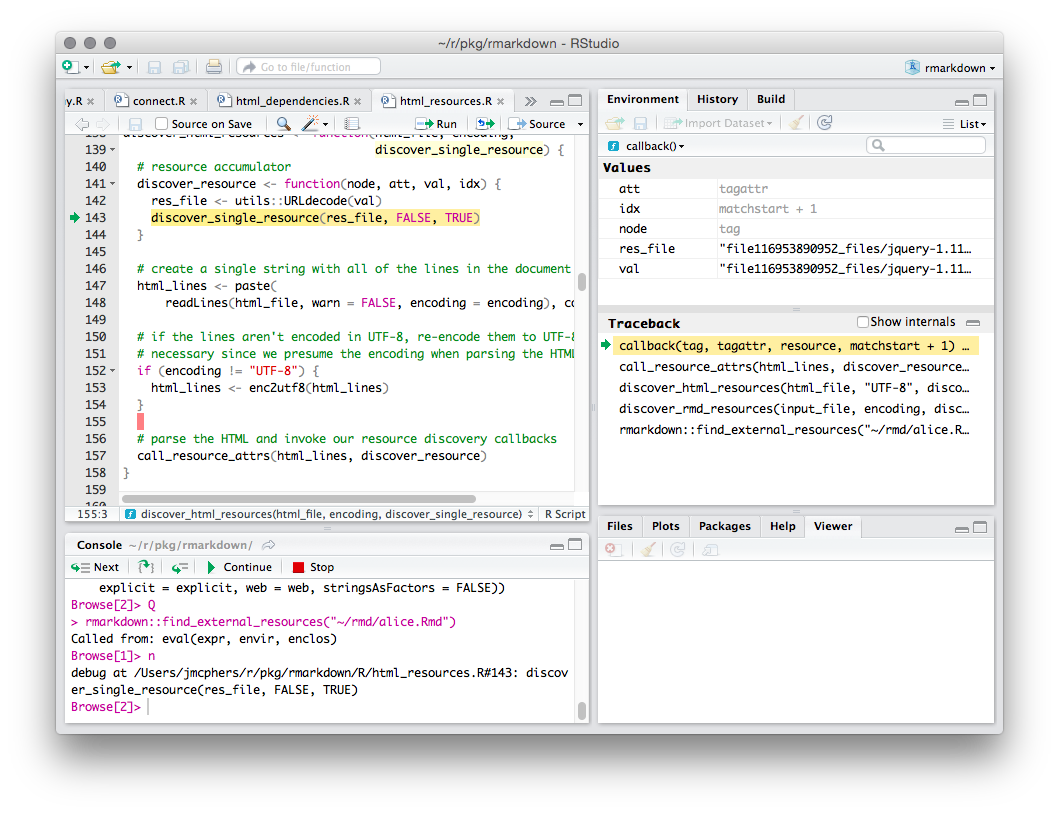Click the refresh icon in the Environment pane
Image resolution: width=1059 pixels, height=814 pixels.
click(824, 122)
